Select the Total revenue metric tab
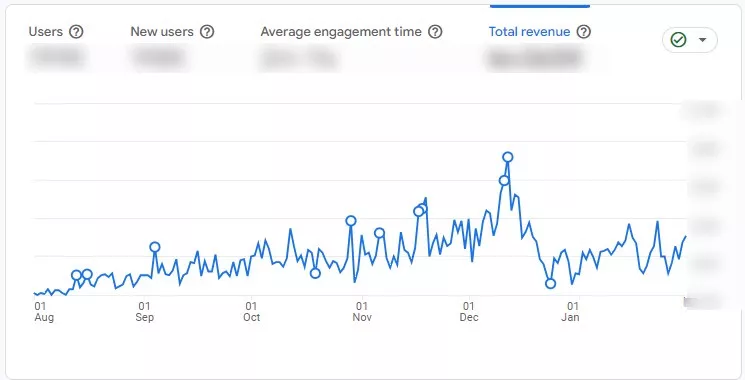Image resolution: width=745 pixels, height=380 pixels. coord(529,32)
